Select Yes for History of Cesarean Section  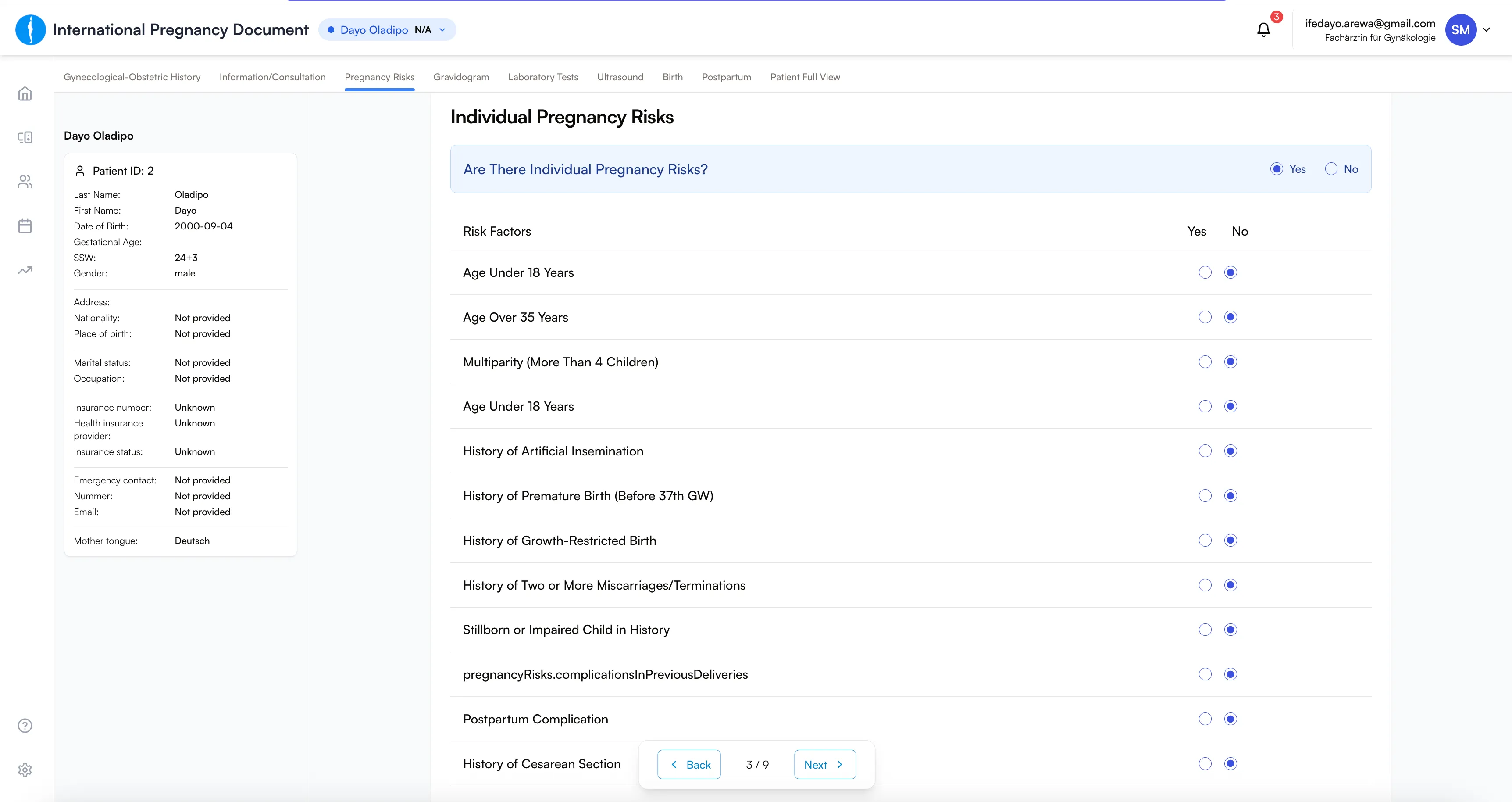(1205, 764)
